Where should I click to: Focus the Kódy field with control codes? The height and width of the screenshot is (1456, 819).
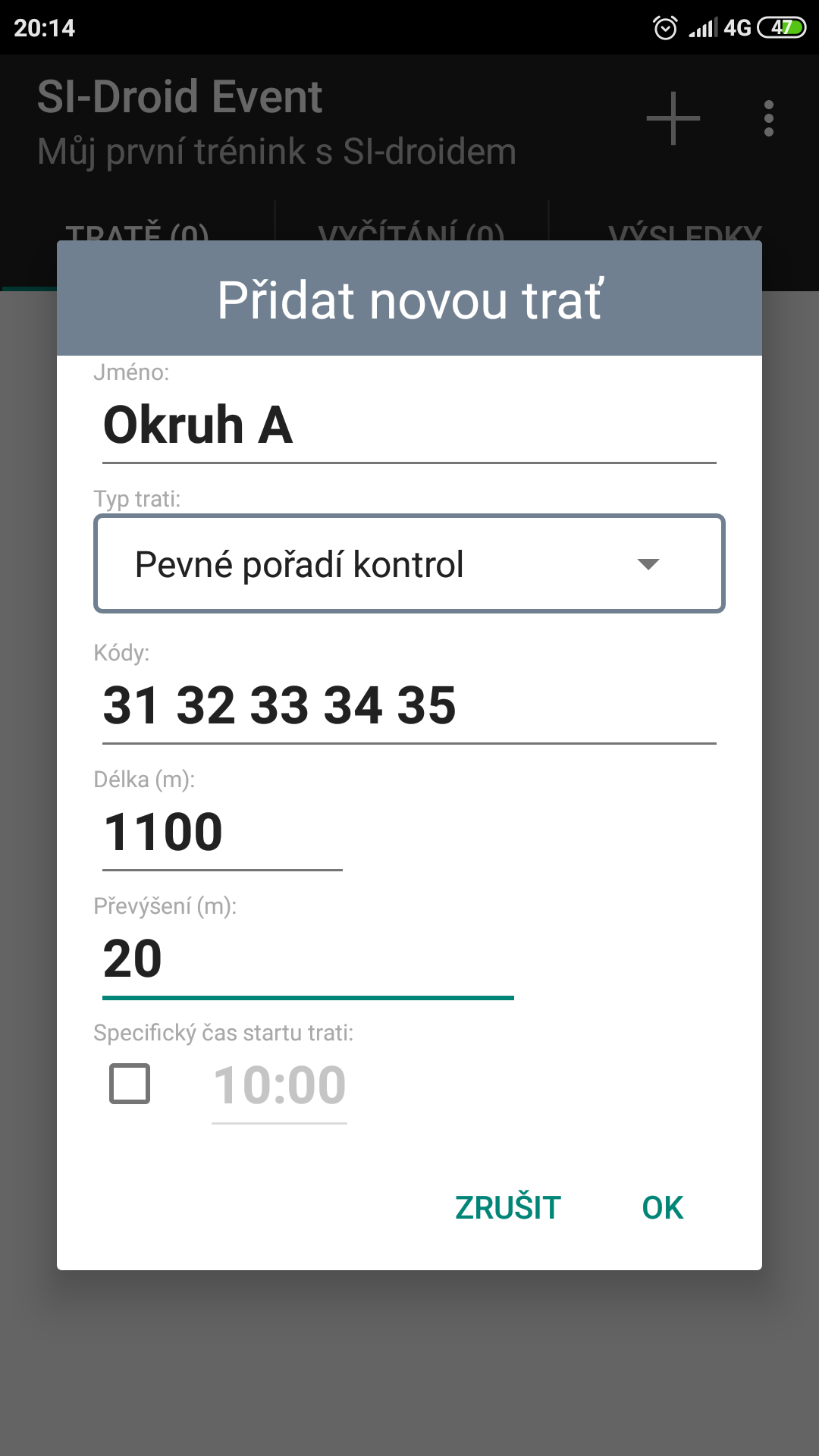[409, 706]
